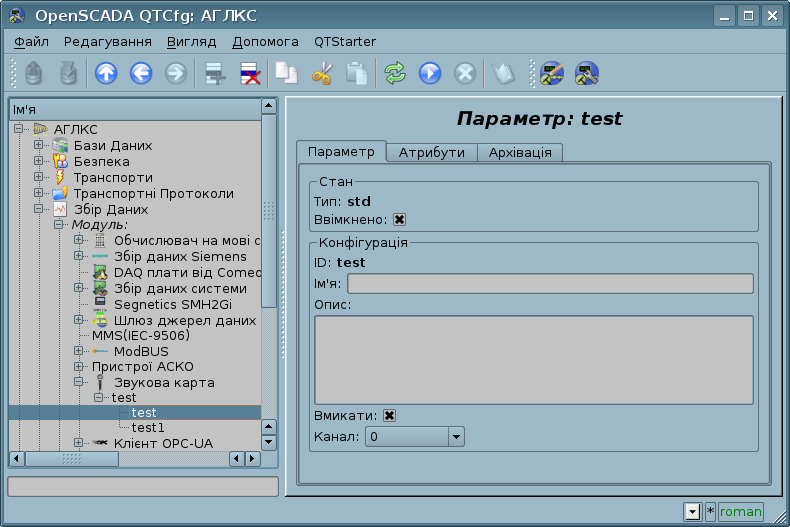The width and height of the screenshot is (790, 527).
Task: Click the tree's vertical scrollbar down arrow
Action: [x=268, y=441]
